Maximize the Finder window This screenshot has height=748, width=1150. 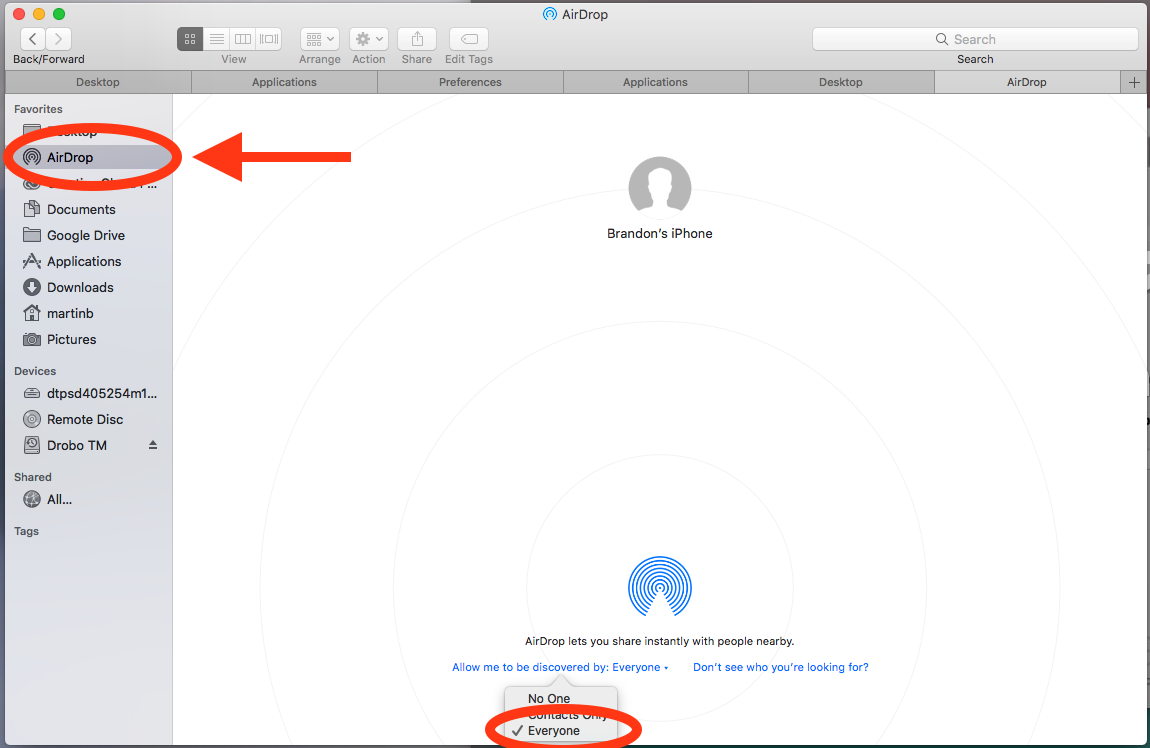[59, 14]
